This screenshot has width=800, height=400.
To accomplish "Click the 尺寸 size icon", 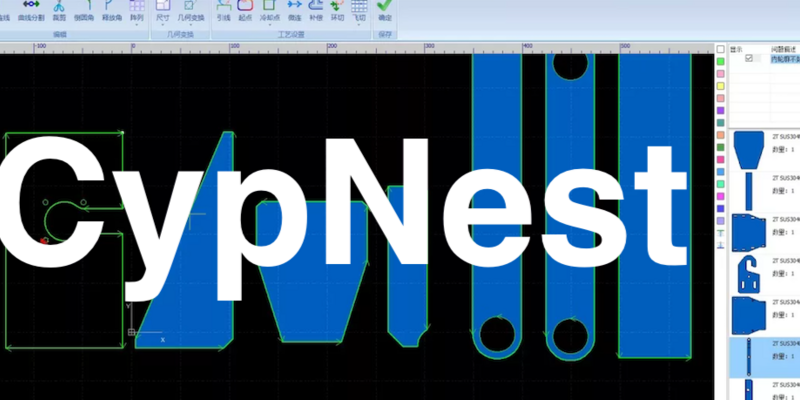I will (163, 6).
